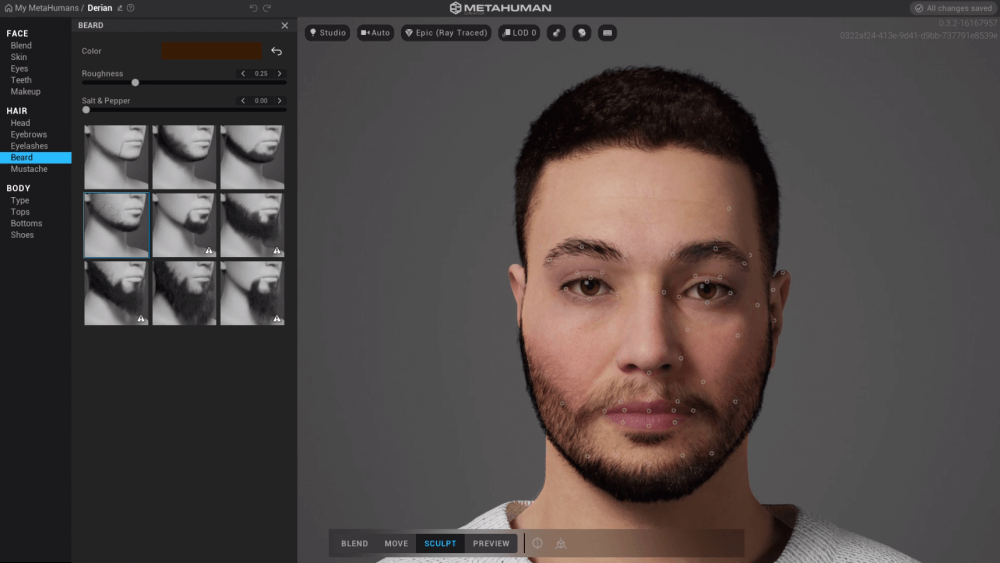
Task: Increase Salt & Pepper with right arrow
Action: click(x=279, y=101)
